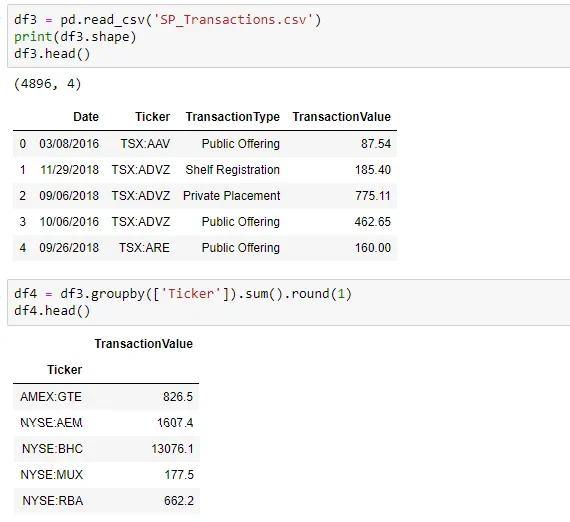Click the 'TSX:ADVZ' cell in the Private Placement row
Viewport: 570px width, 522px height.
click(x=141, y=196)
